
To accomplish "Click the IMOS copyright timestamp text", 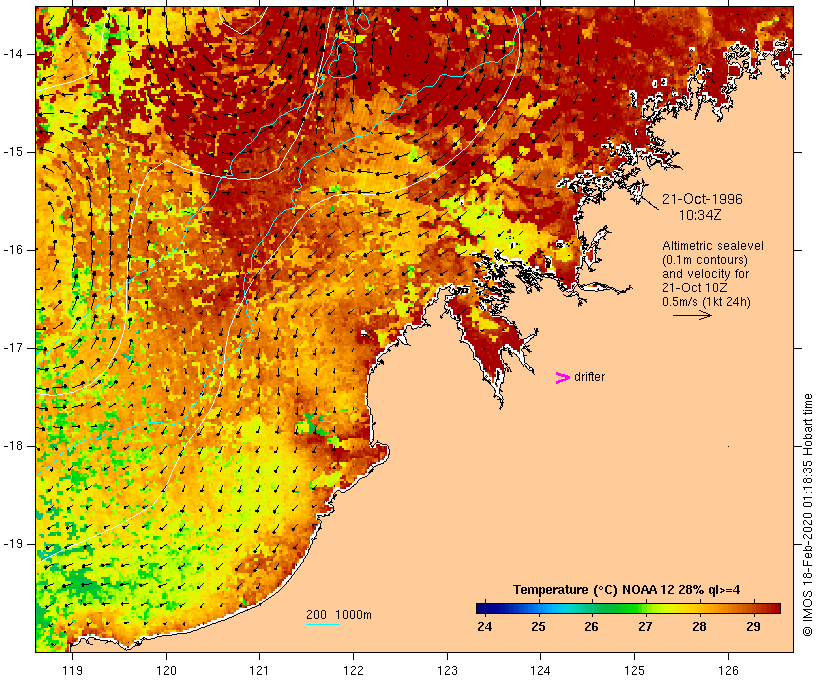I will (808, 515).
